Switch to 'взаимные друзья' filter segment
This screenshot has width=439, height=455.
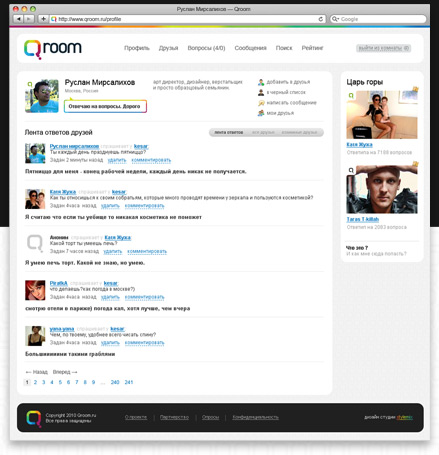(x=299, y=133)
